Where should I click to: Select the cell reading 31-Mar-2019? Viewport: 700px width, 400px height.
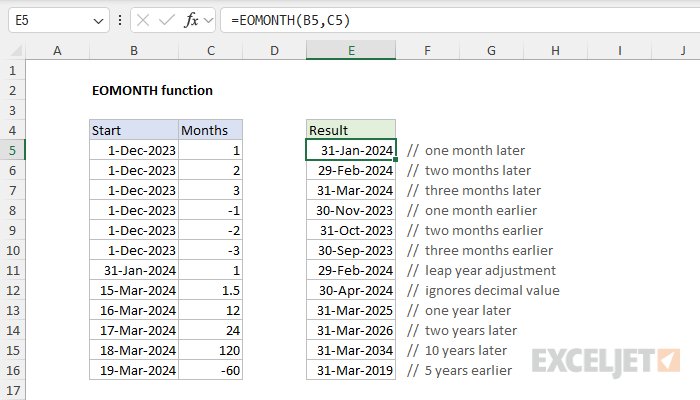pyautogui.click(x=351, y=370)
